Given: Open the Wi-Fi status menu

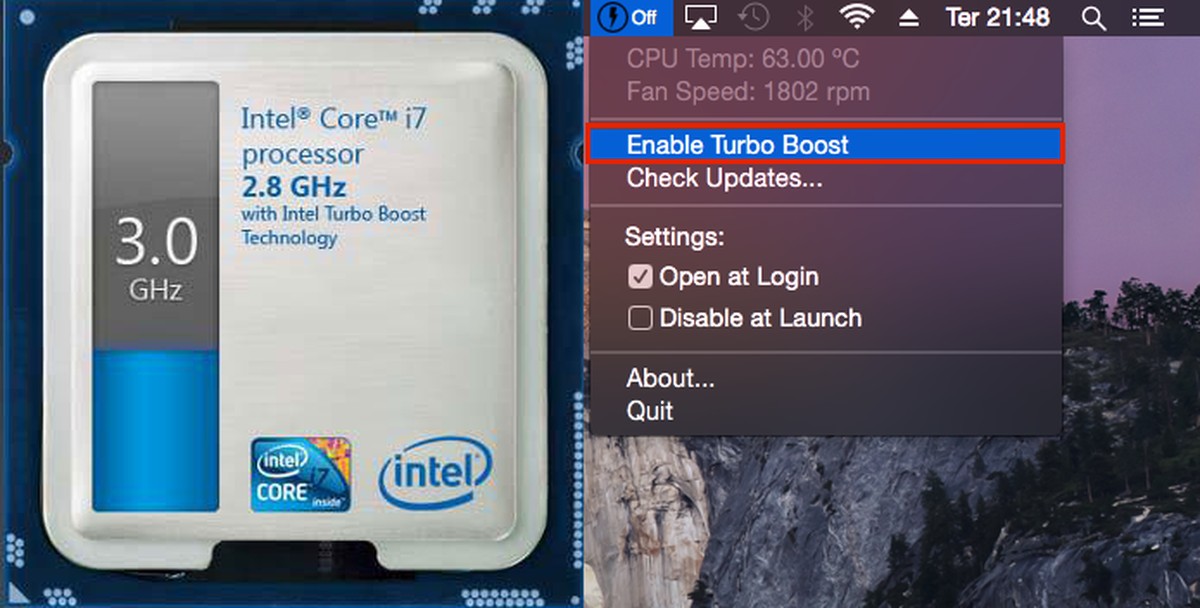Looking at the screenshot, I should pyautogui.click(x=857, y=17).
